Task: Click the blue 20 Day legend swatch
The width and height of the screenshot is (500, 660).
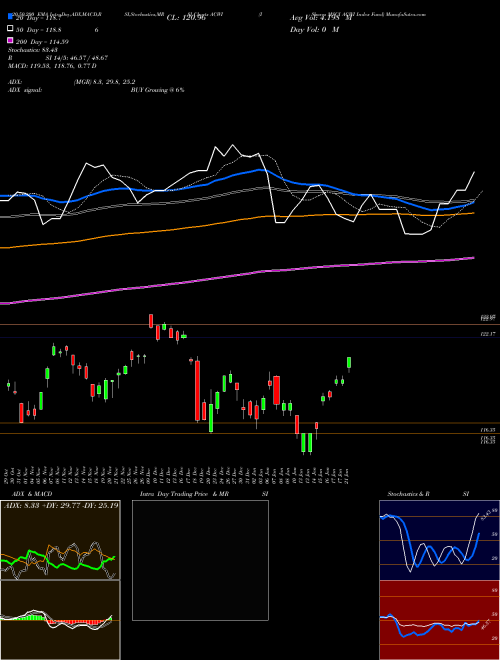Action: (x=10, y=16)
